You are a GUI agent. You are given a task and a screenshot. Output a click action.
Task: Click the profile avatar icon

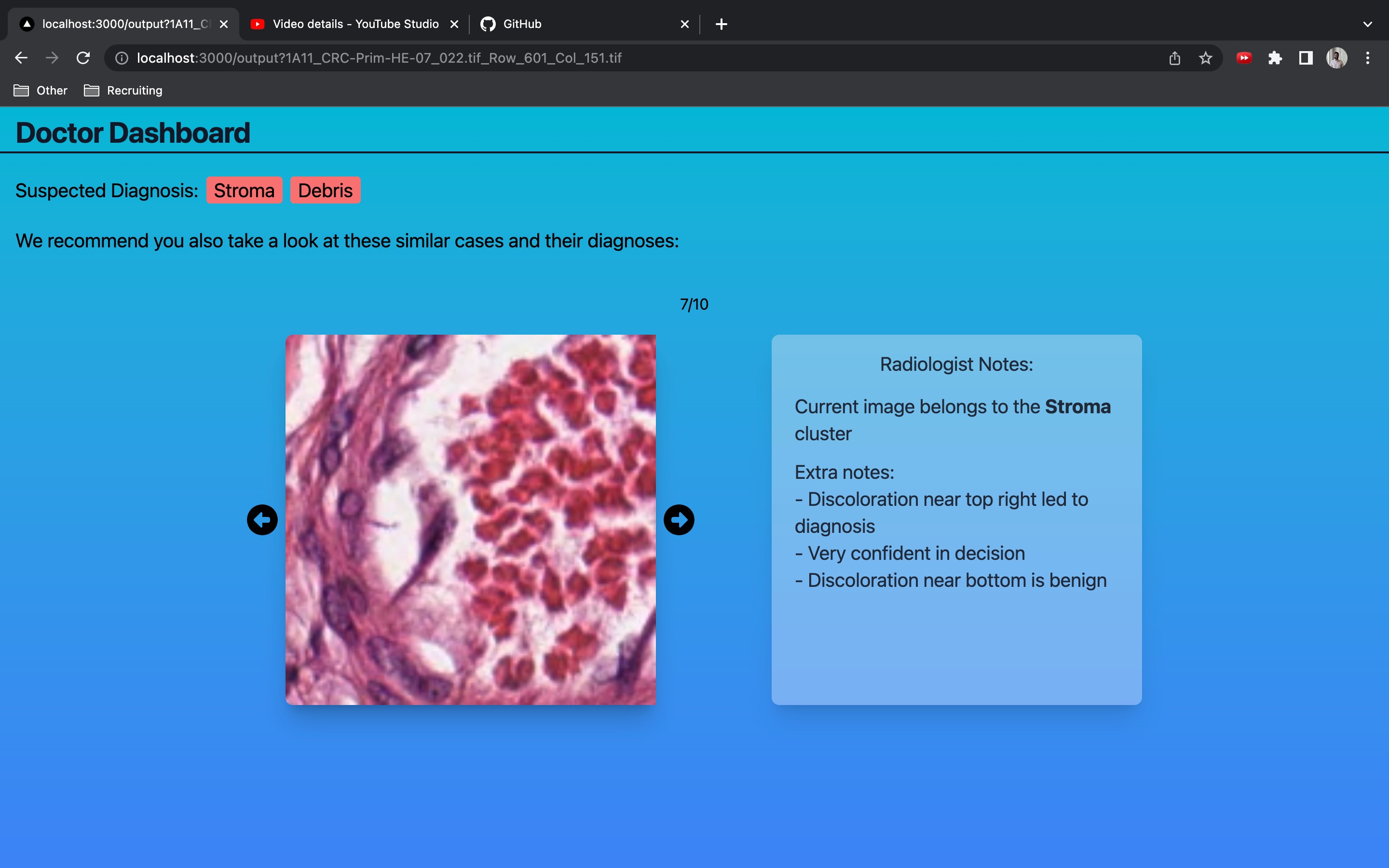tap(1336, 58)
